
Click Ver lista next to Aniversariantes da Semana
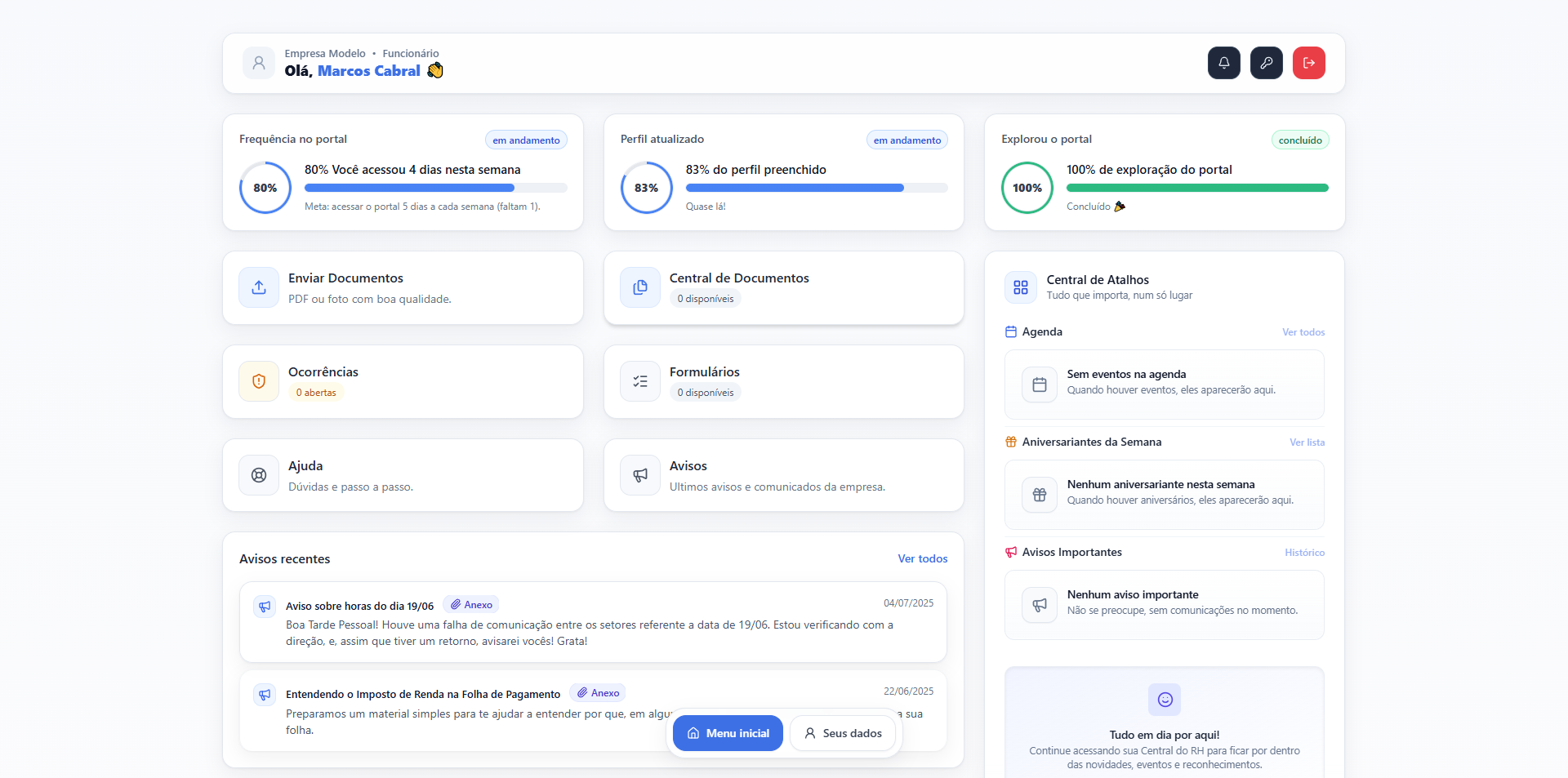(x=1307, y=442)
